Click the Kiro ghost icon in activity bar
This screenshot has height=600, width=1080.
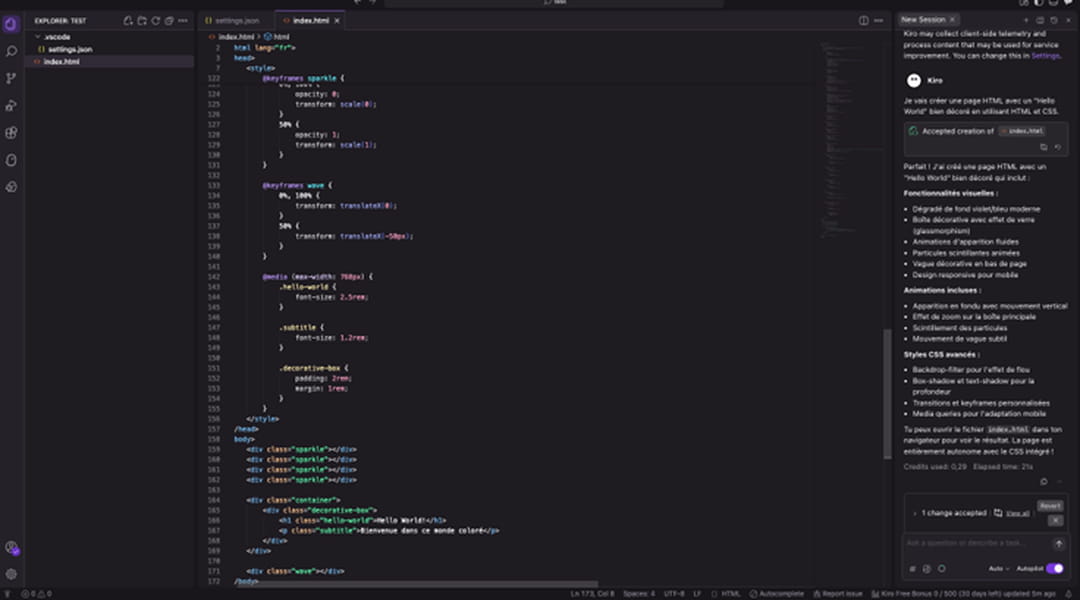[11, 160]
